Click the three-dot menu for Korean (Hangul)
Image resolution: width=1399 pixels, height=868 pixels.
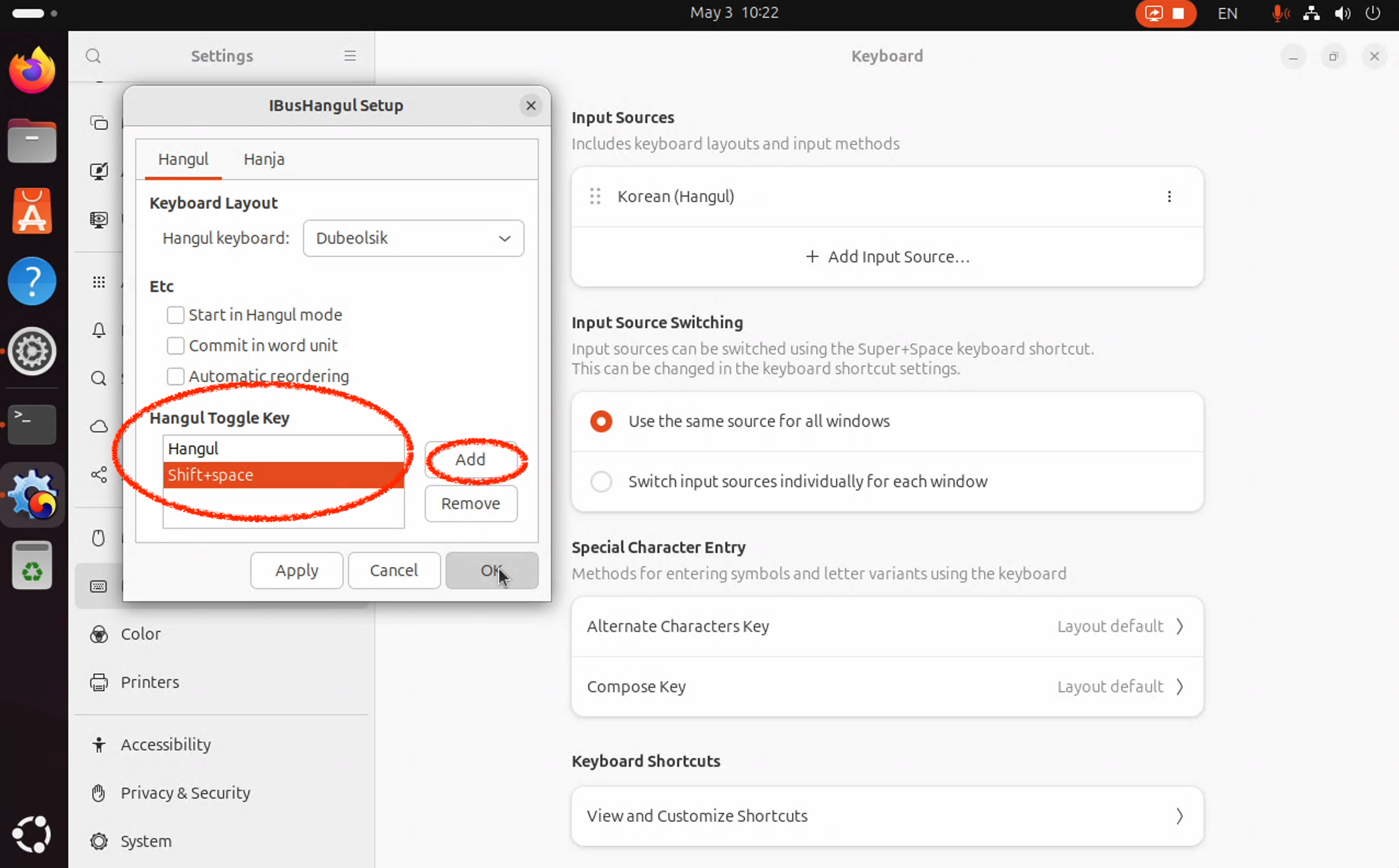(1169, 197)
